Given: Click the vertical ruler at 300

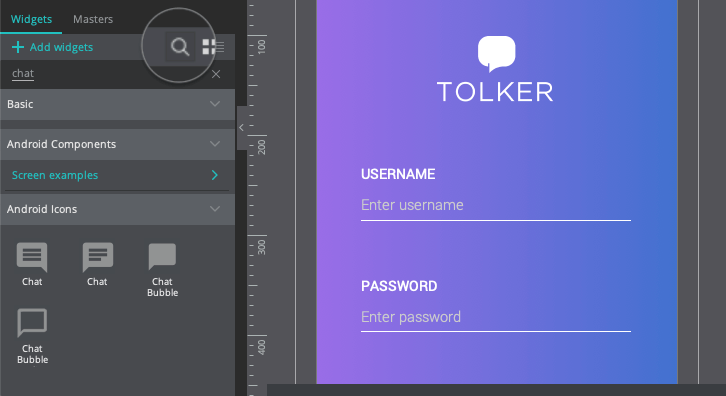Looking at the screenshot, I should [x=262, y=247].
